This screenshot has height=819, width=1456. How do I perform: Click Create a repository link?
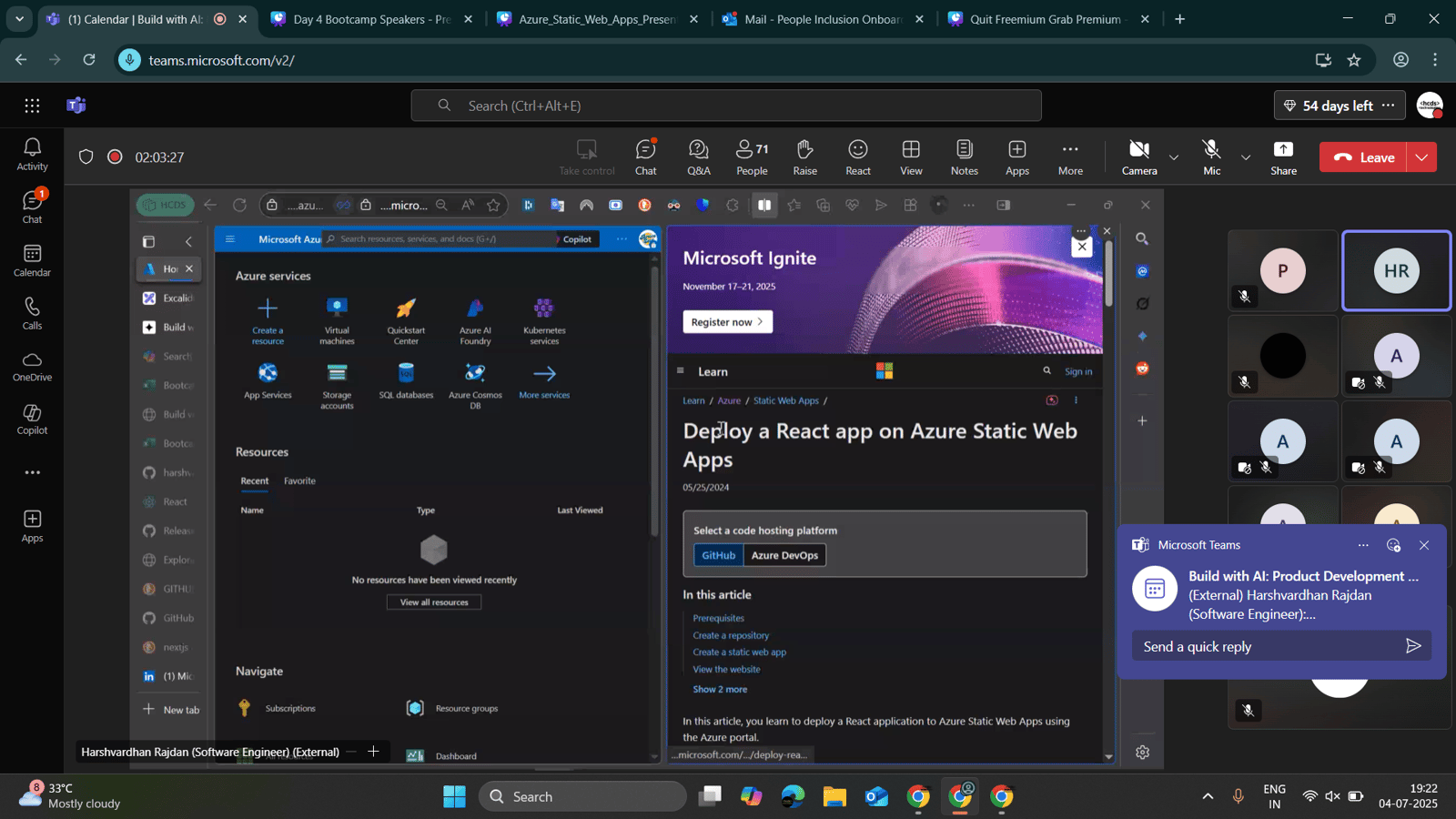(x=731, y=635)
